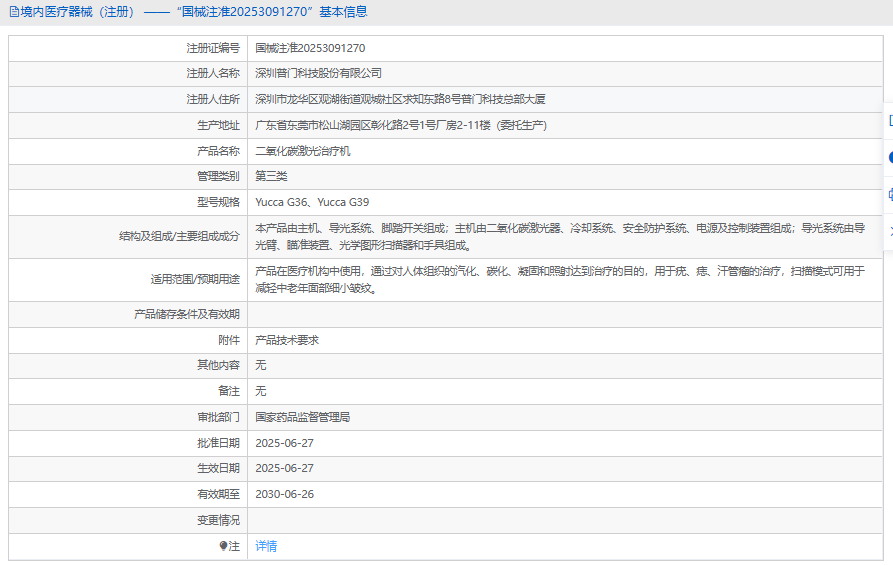
Task: Select the 注册证编号 label cell
Action: pyautogui.click(x=128, y=48)
